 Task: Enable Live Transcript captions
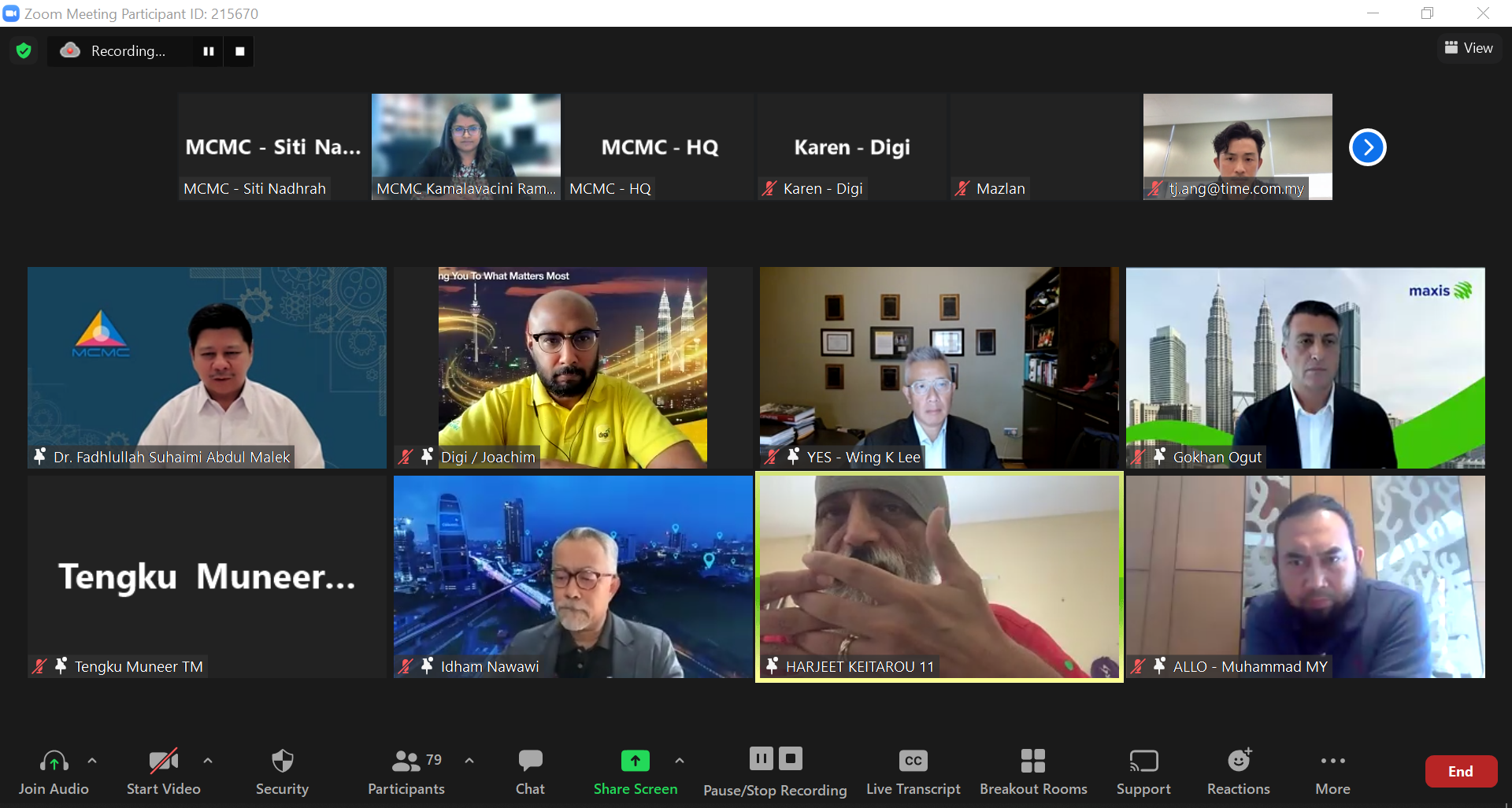[913, 771]
